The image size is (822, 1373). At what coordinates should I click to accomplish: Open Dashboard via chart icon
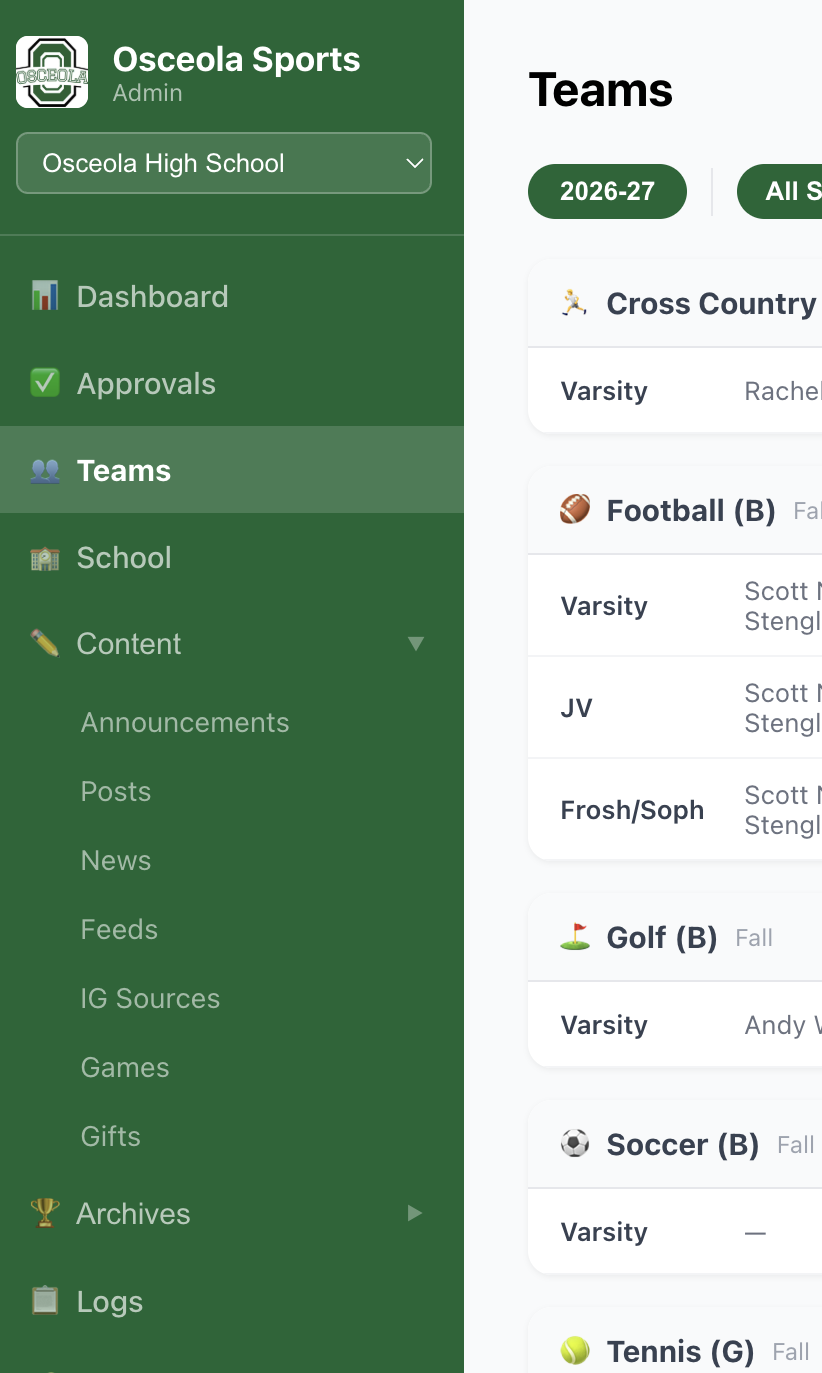[45, 296]
